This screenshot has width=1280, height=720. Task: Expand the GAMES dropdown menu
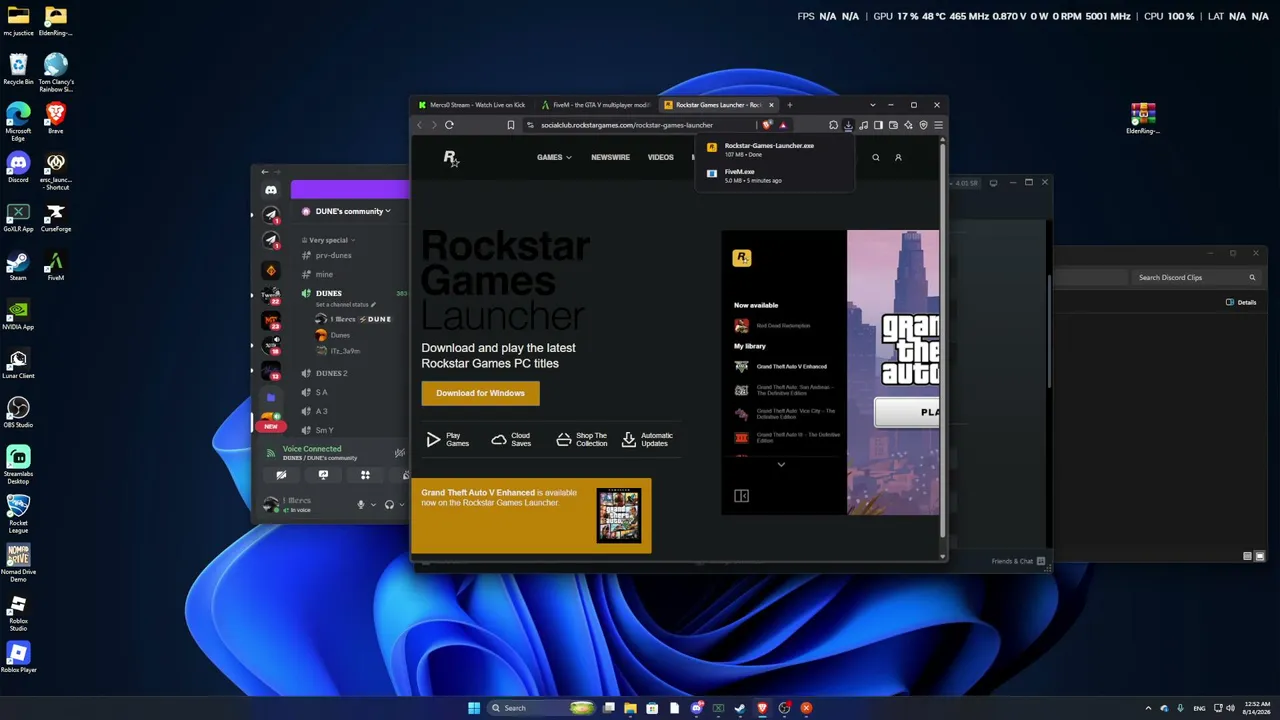(x=554, y=157)
